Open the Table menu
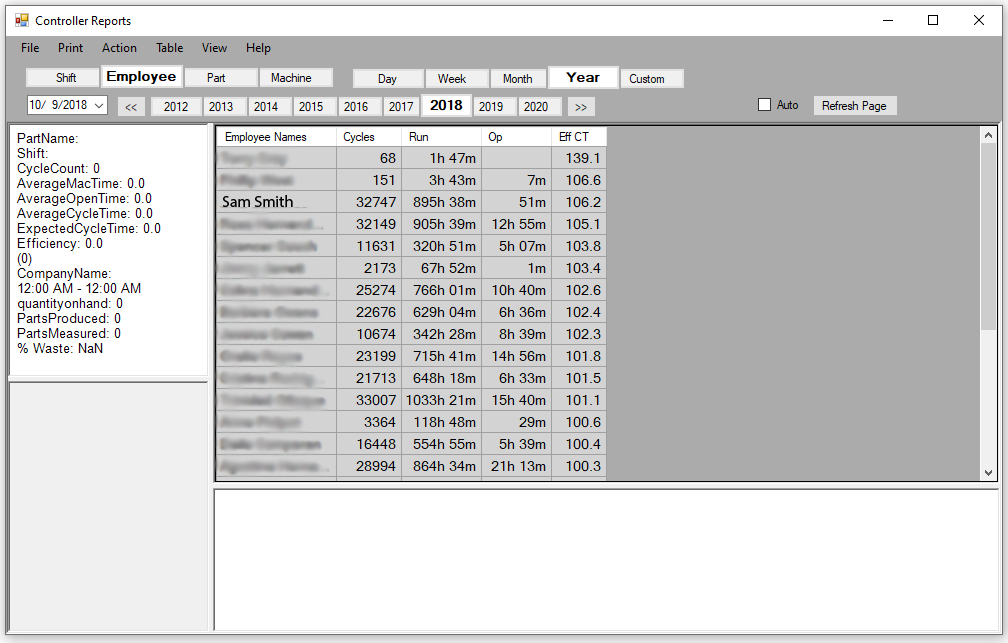The width and height of the screenshot is (1008, 643). tap(169, 48)
